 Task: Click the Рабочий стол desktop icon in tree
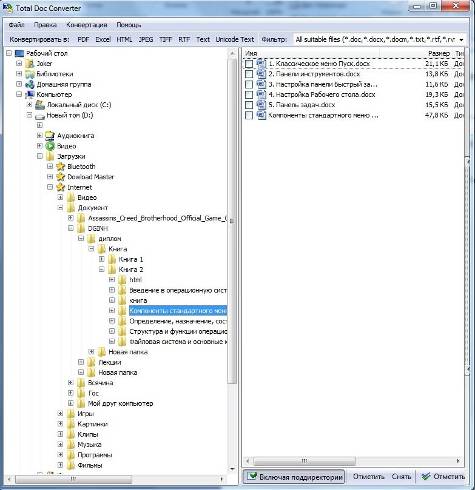(20, 53)
